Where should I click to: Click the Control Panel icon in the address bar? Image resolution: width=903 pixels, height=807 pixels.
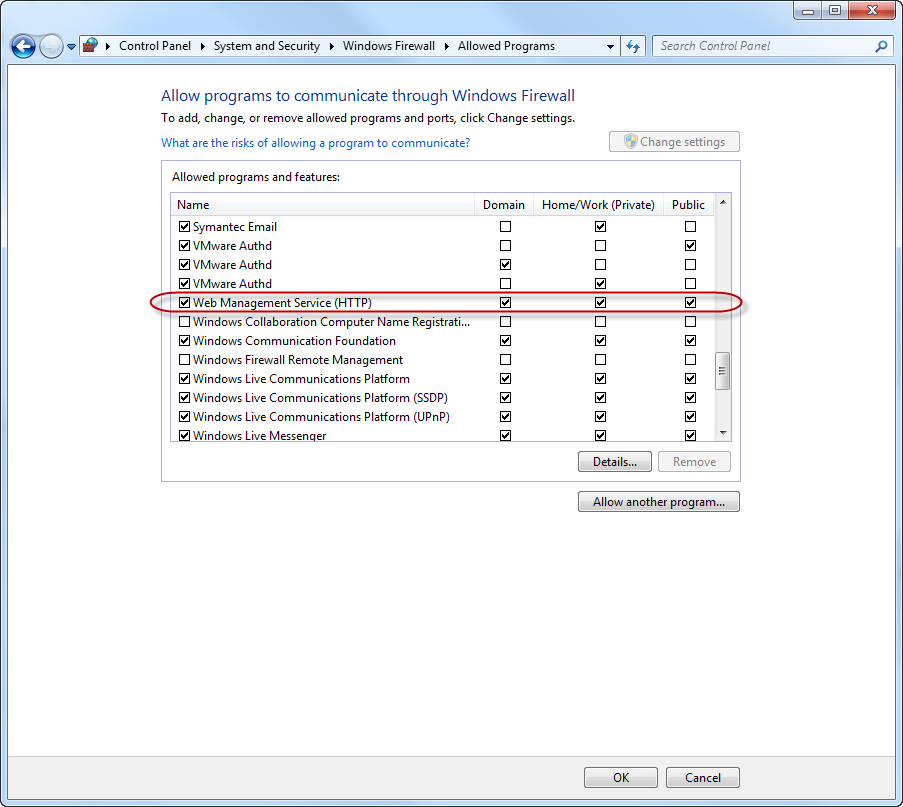(91, 46)
